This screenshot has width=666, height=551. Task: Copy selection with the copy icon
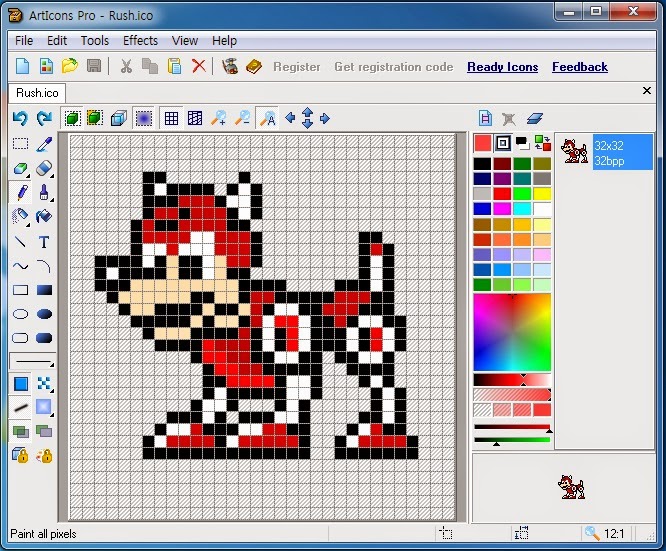(150, 66)
